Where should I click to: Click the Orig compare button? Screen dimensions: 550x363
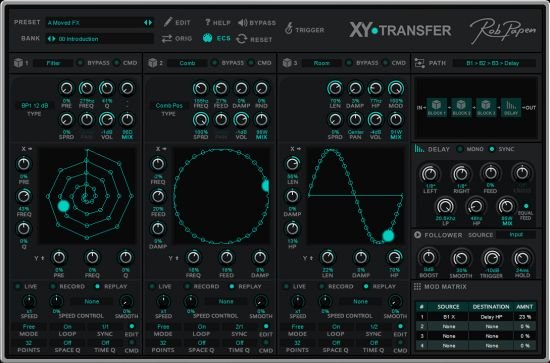pyautogui.click(x=177, y=39)
